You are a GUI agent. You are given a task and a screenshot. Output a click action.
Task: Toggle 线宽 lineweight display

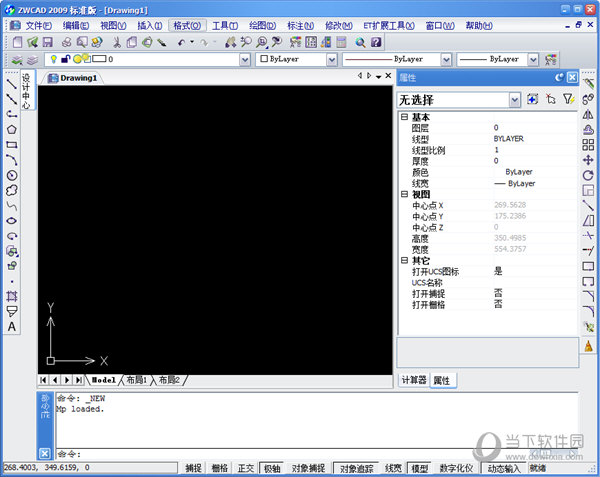click(x=393, y=468)
